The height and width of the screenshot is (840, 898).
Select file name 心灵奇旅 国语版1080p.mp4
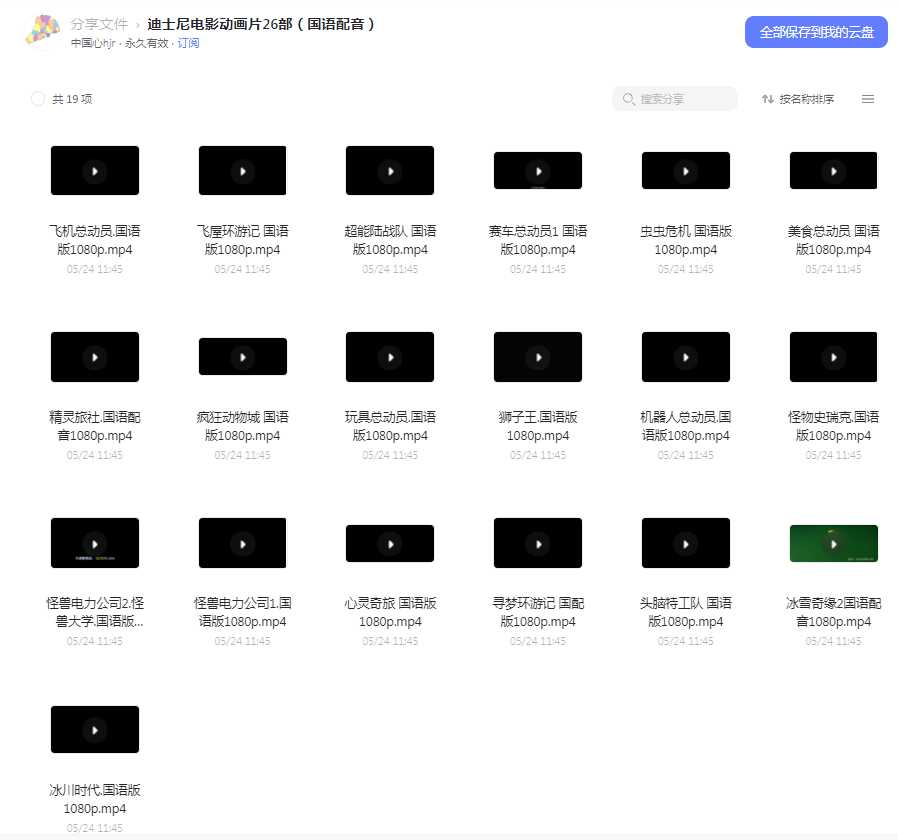tap(390, 612)
